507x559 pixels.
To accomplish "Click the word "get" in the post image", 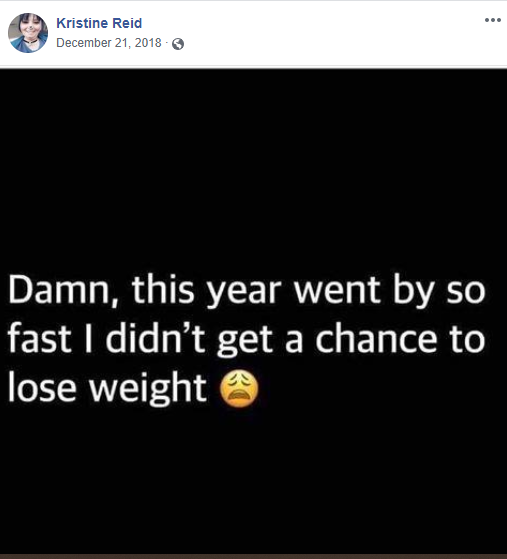I will coord(245,340).
